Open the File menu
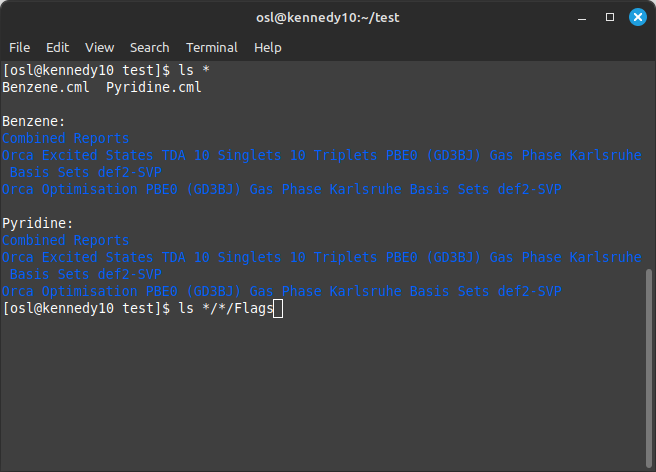 20,48
